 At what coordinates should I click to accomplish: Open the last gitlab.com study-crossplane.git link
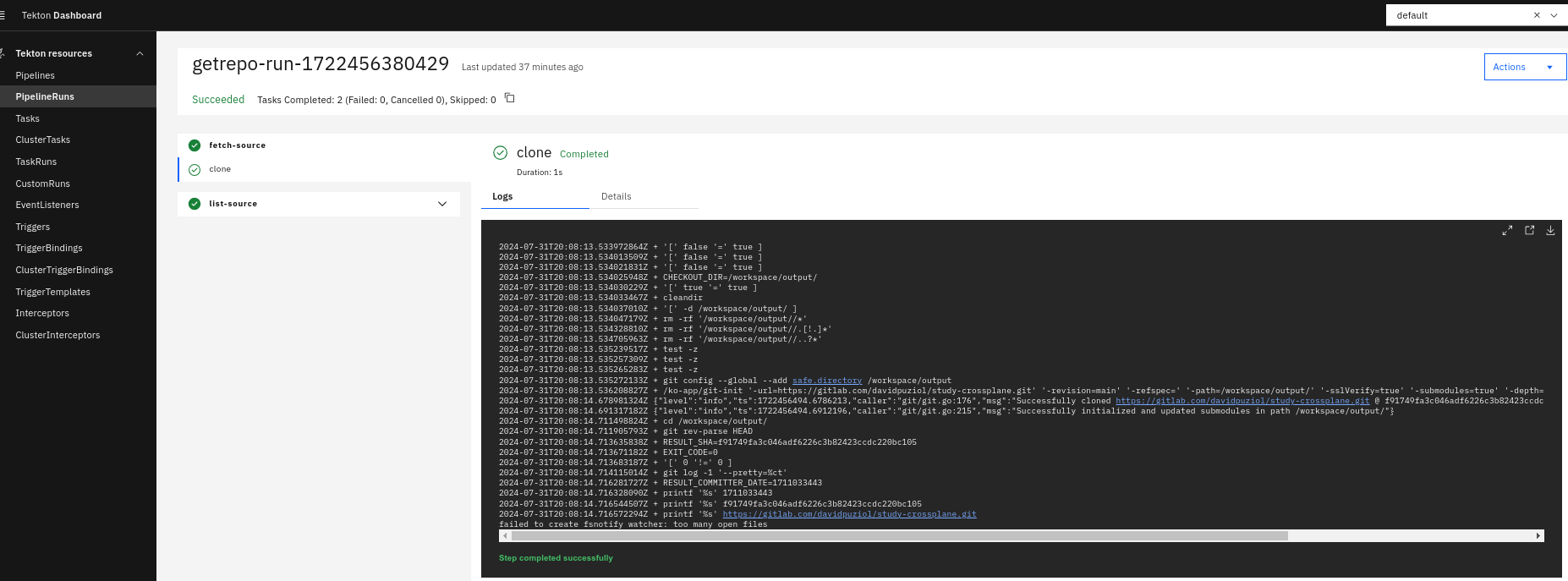point(849,514)
